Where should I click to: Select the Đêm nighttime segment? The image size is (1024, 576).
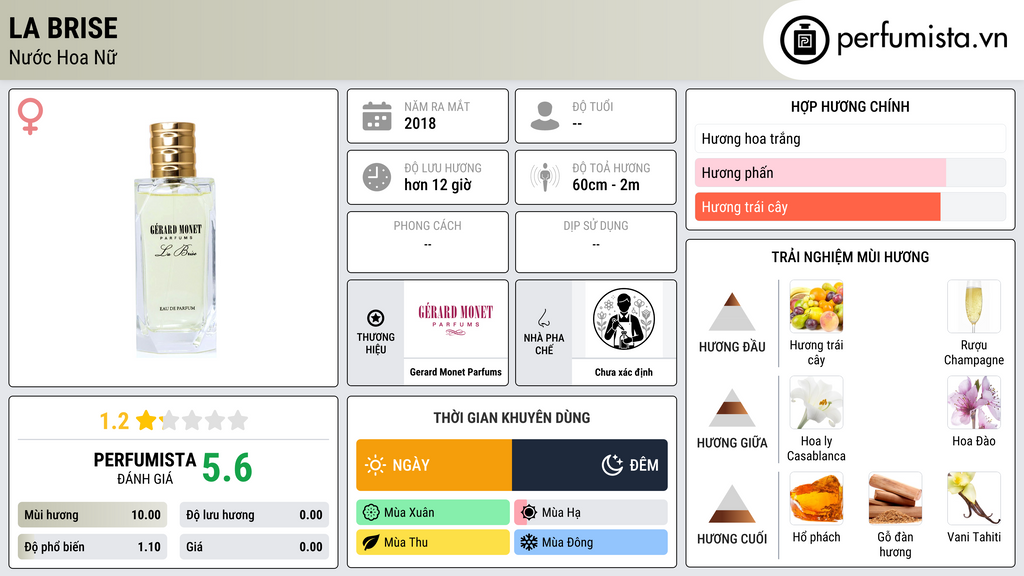[x=590, y=465]
